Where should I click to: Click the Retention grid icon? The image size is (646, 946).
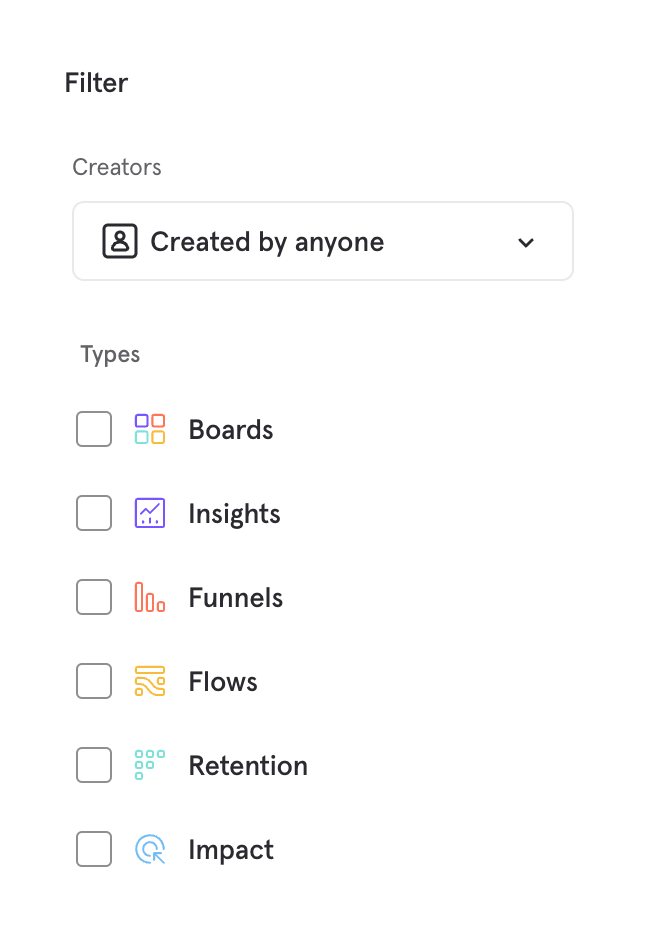coord(150,766)
